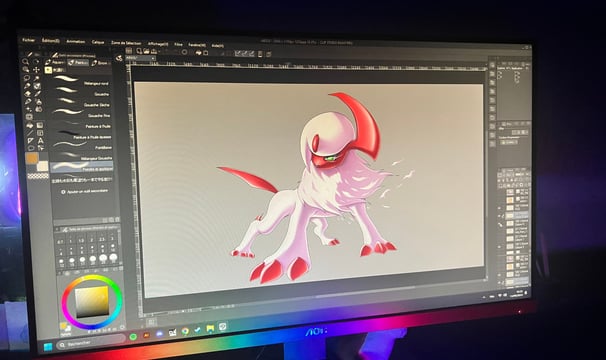Select the Zoom magnifier tool
The width and height of the screenshot is (606, 360).
[26, 61]
